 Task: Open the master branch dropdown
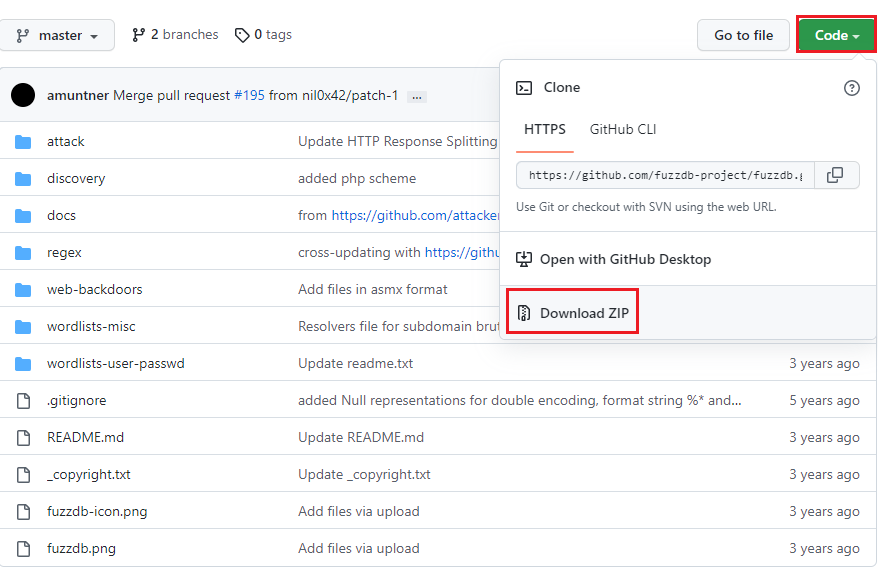point(57,35)
